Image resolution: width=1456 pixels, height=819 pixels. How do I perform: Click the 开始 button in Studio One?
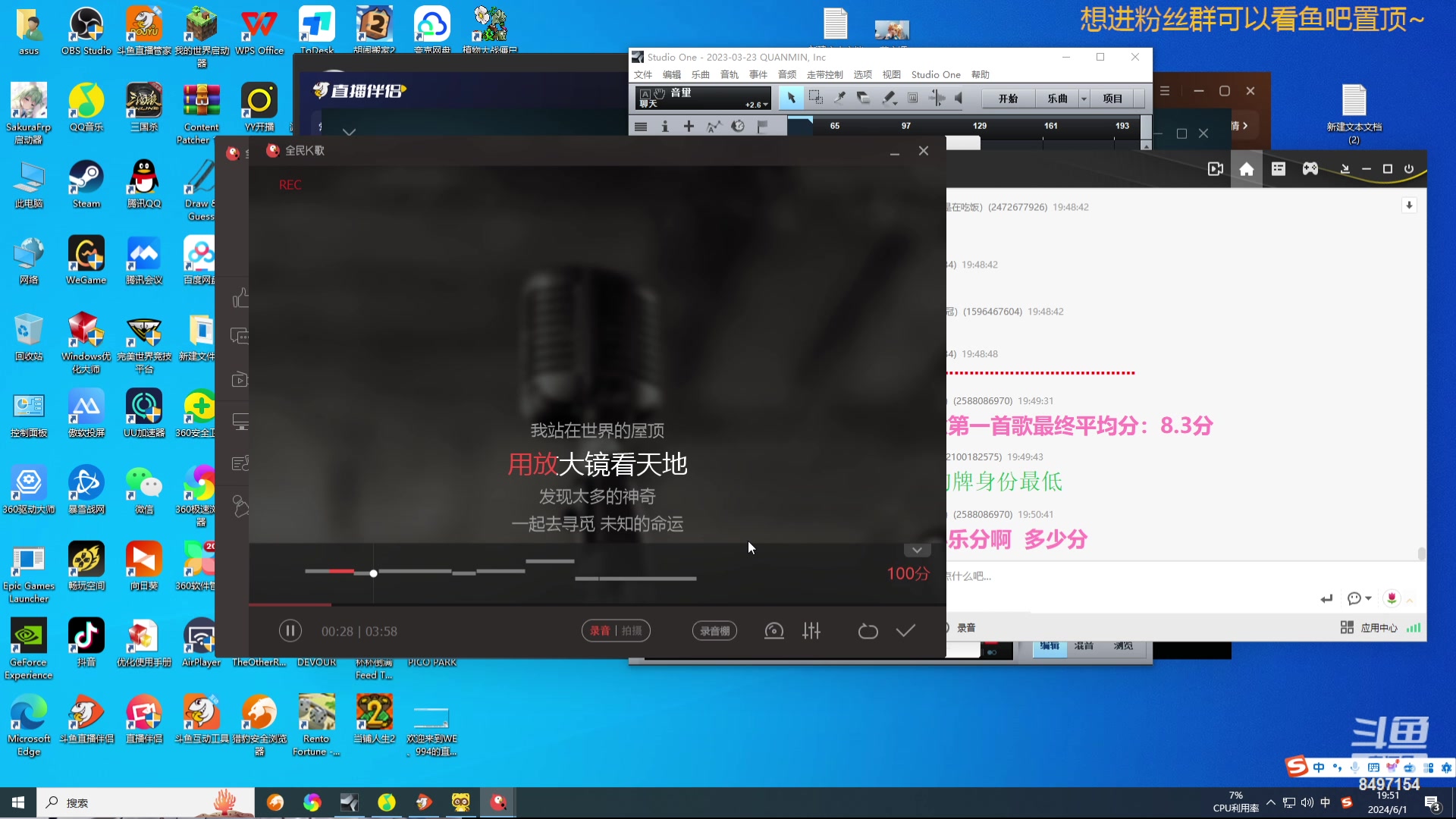pyautogui.click(x=1007, y=98)
